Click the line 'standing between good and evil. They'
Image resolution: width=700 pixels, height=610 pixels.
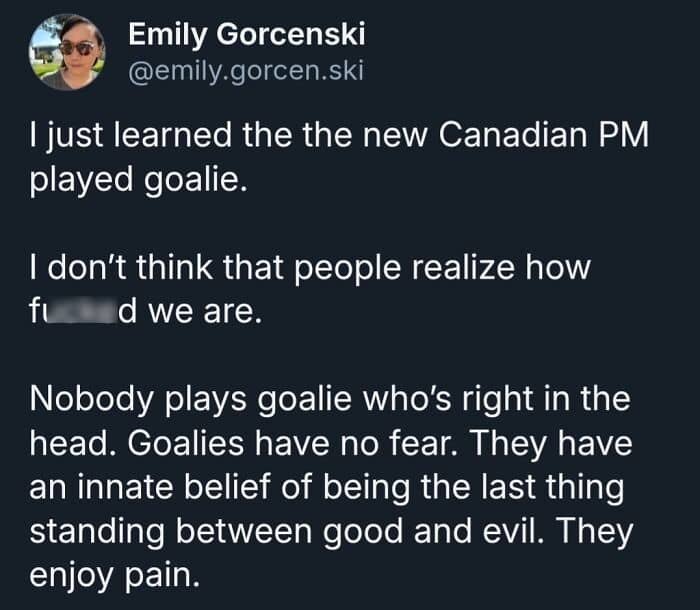[331, 529]
